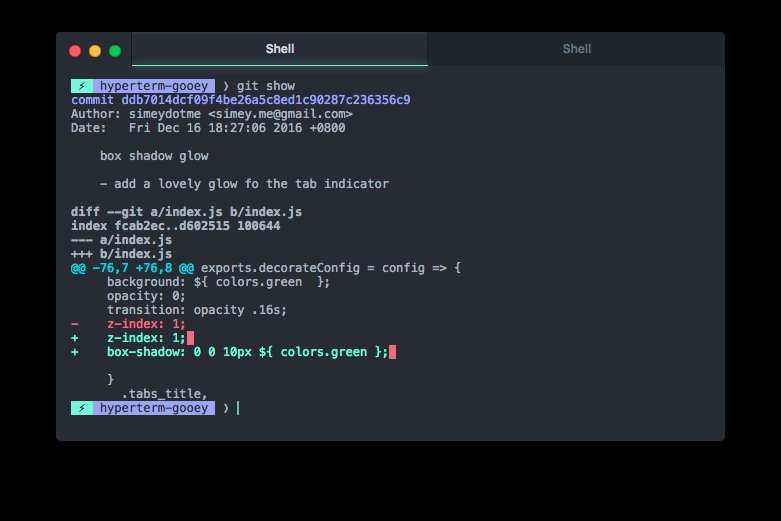The width and height of the screenshot is (781, 521).
Task: Click the 'opacity: 0;' line
Action: [x=146, y=296]
